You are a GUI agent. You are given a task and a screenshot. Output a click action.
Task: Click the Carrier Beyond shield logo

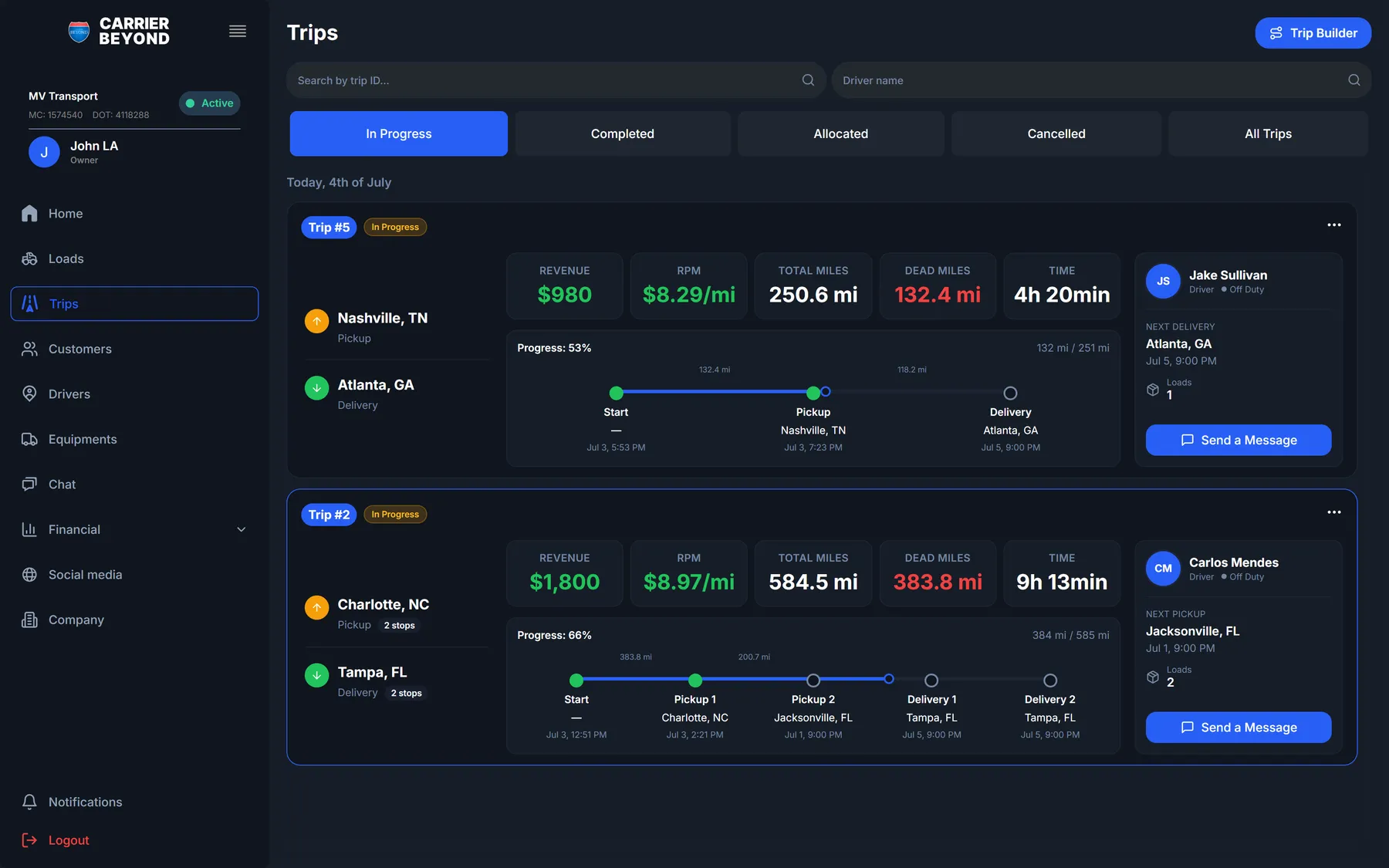click(79, 32)
